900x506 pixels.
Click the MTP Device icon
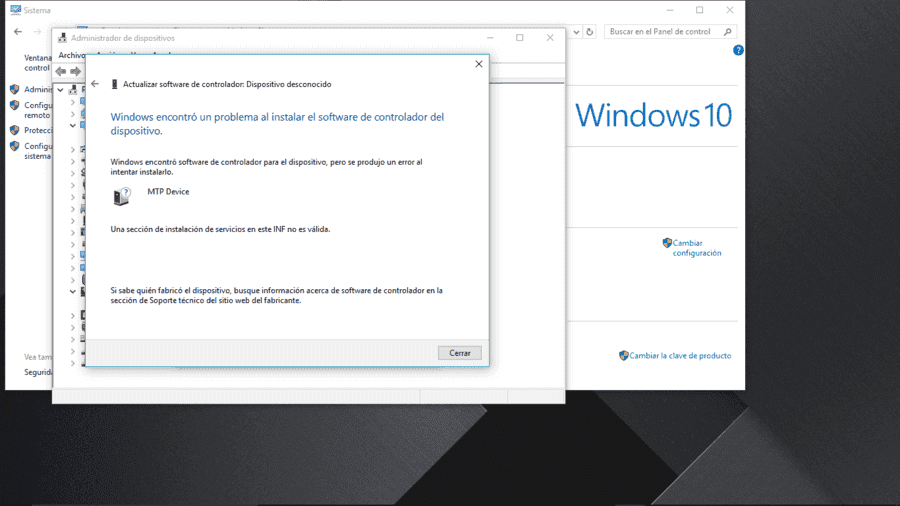[122, 196]
